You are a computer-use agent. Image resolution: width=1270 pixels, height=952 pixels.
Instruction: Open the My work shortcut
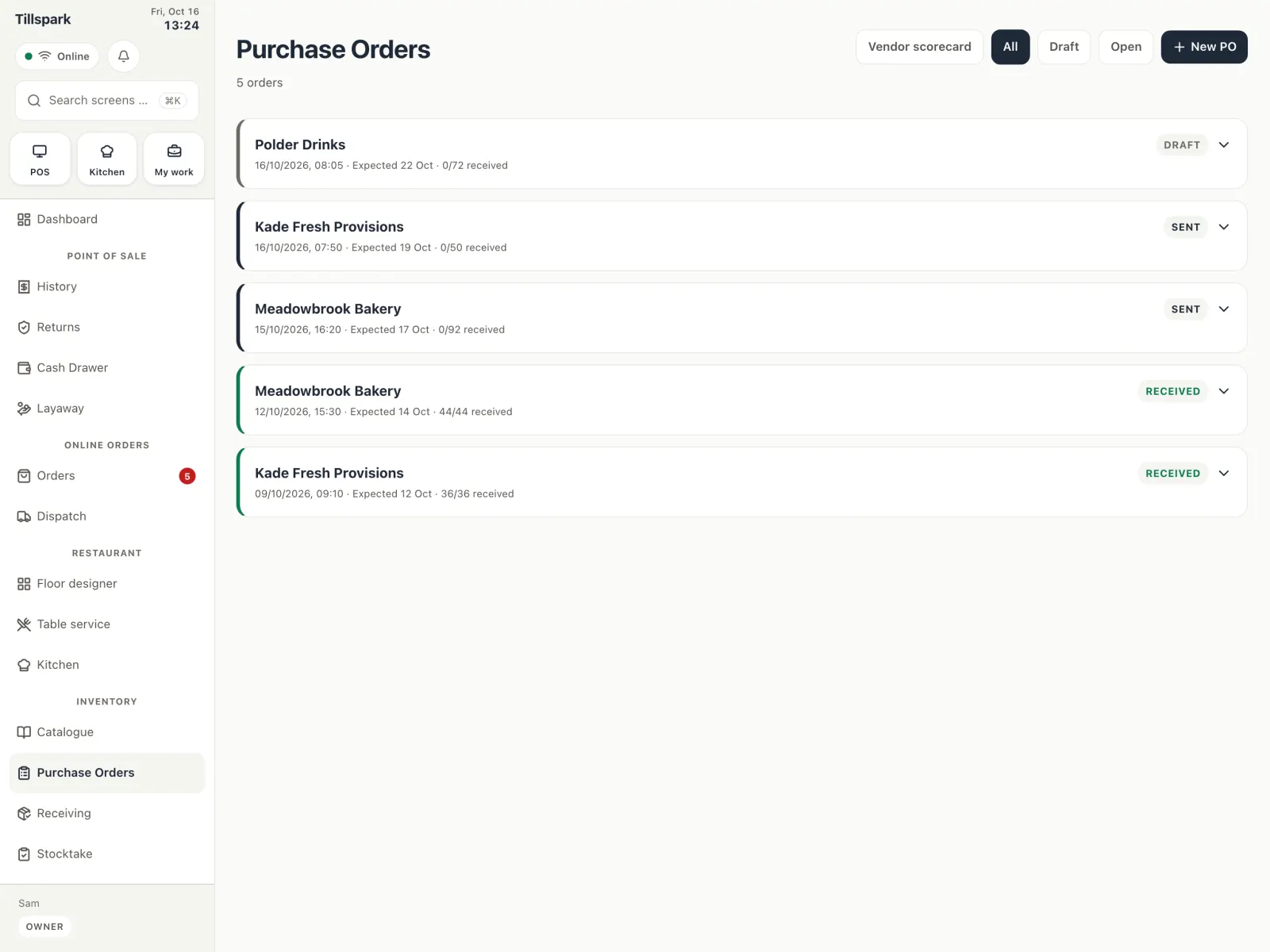(174, 159)
